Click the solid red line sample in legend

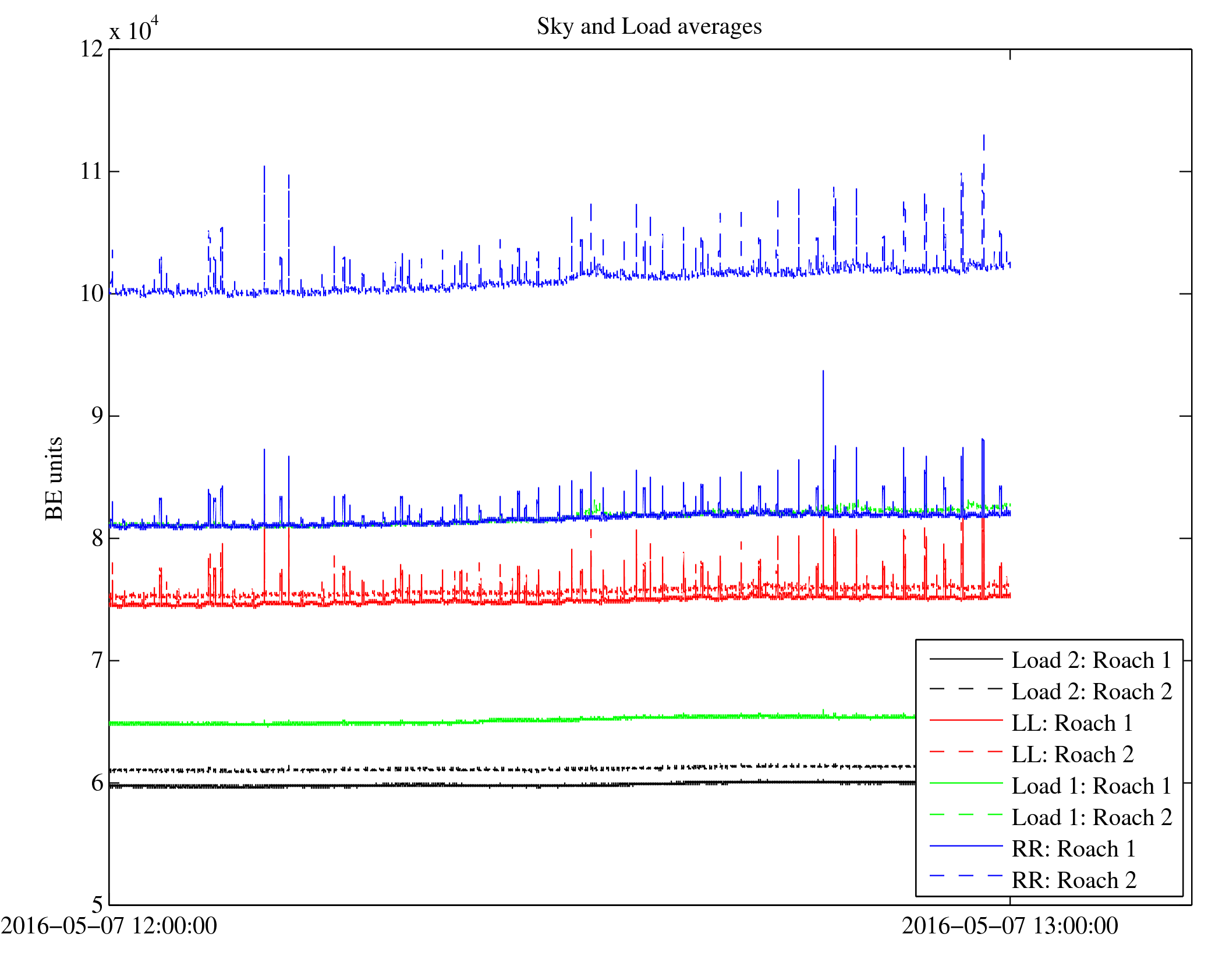(965, 721)
